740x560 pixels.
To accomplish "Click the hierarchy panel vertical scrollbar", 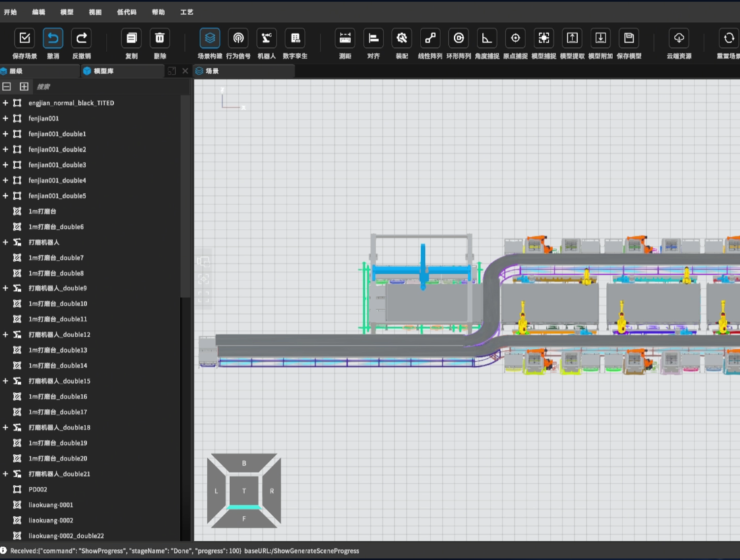I will pyautogui.click(x=185, y=196).
